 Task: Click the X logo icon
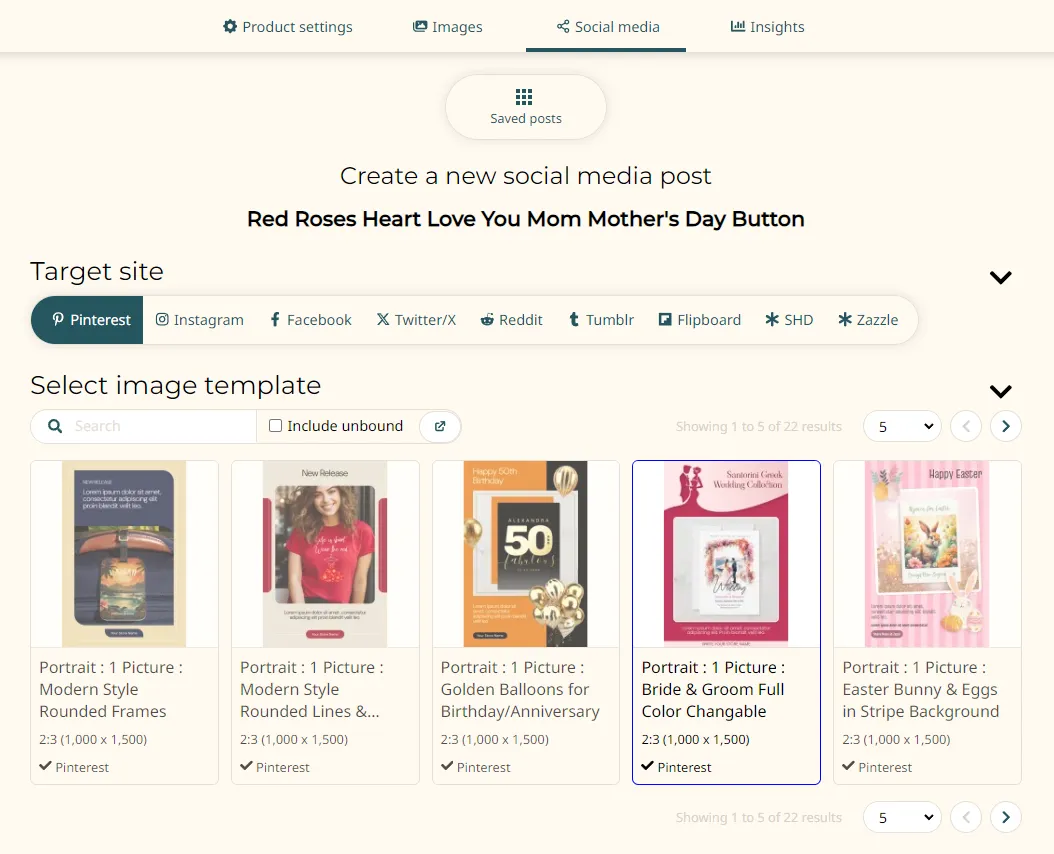[382, 319]
